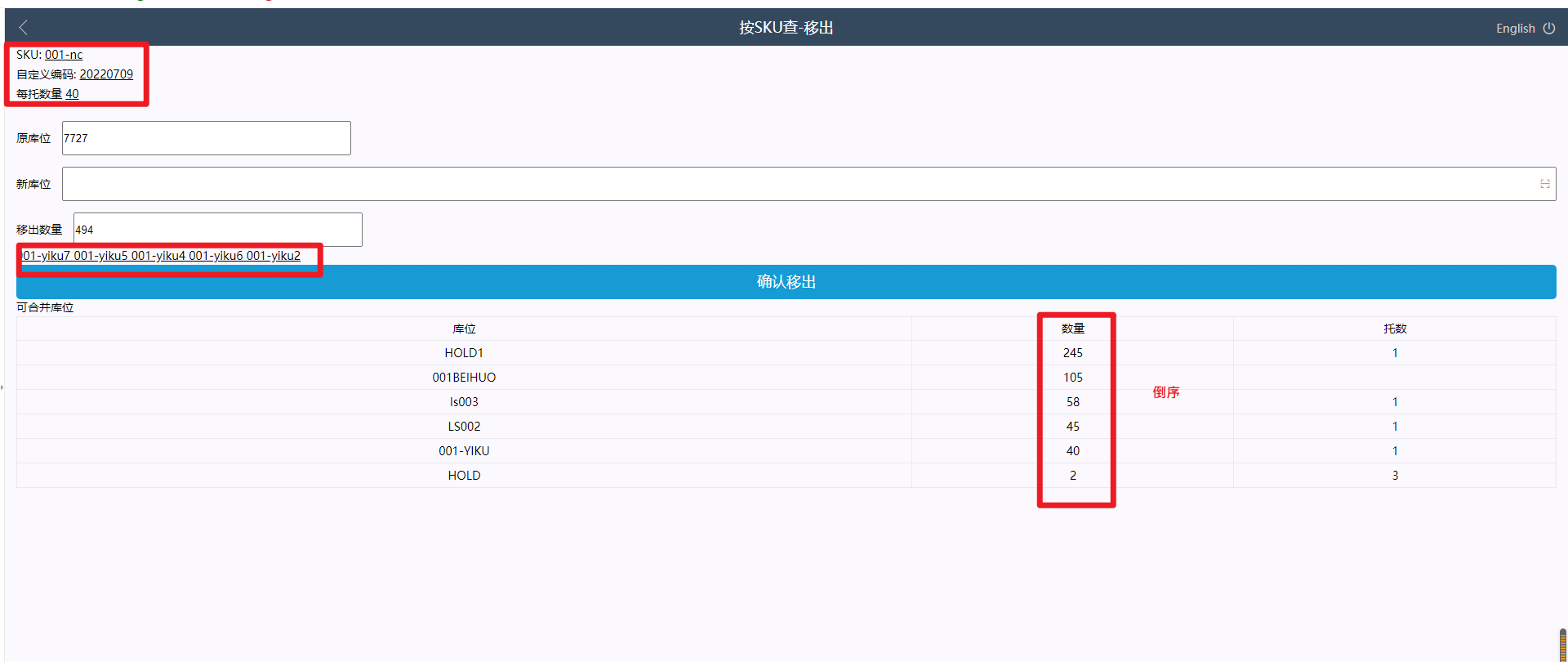
Task: Click the 数量 column header
Action: [x=1073, y=329]
